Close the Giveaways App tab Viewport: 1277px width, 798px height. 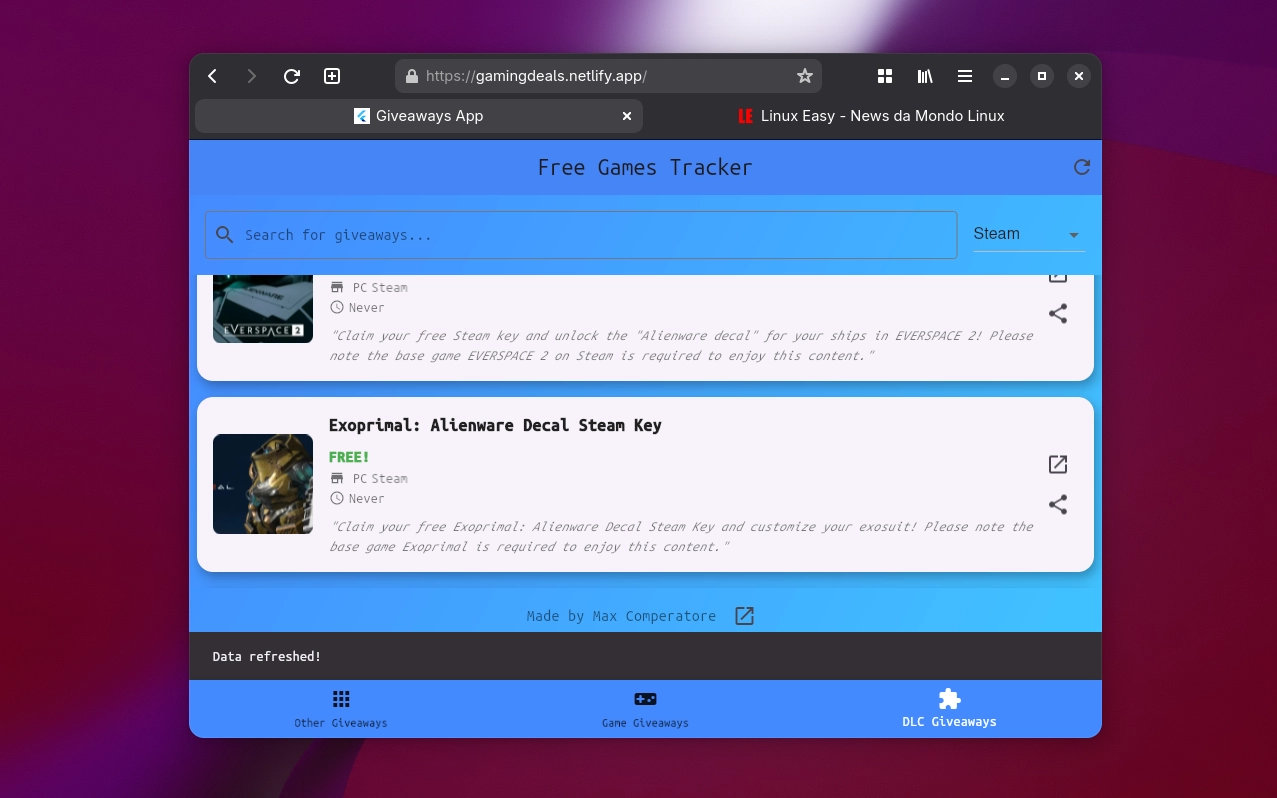pos(627,116)
